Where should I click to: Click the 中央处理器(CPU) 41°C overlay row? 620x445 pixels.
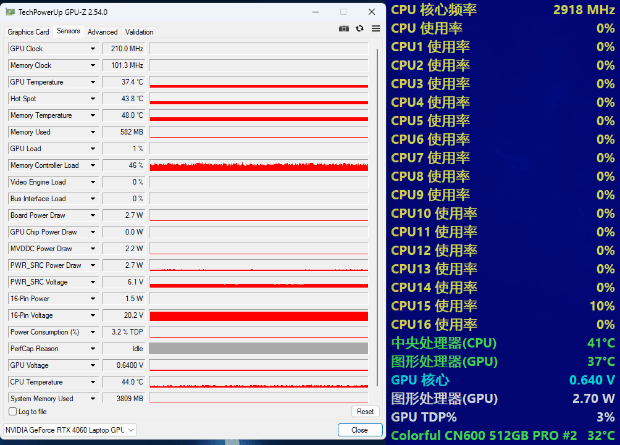[503, 343]
